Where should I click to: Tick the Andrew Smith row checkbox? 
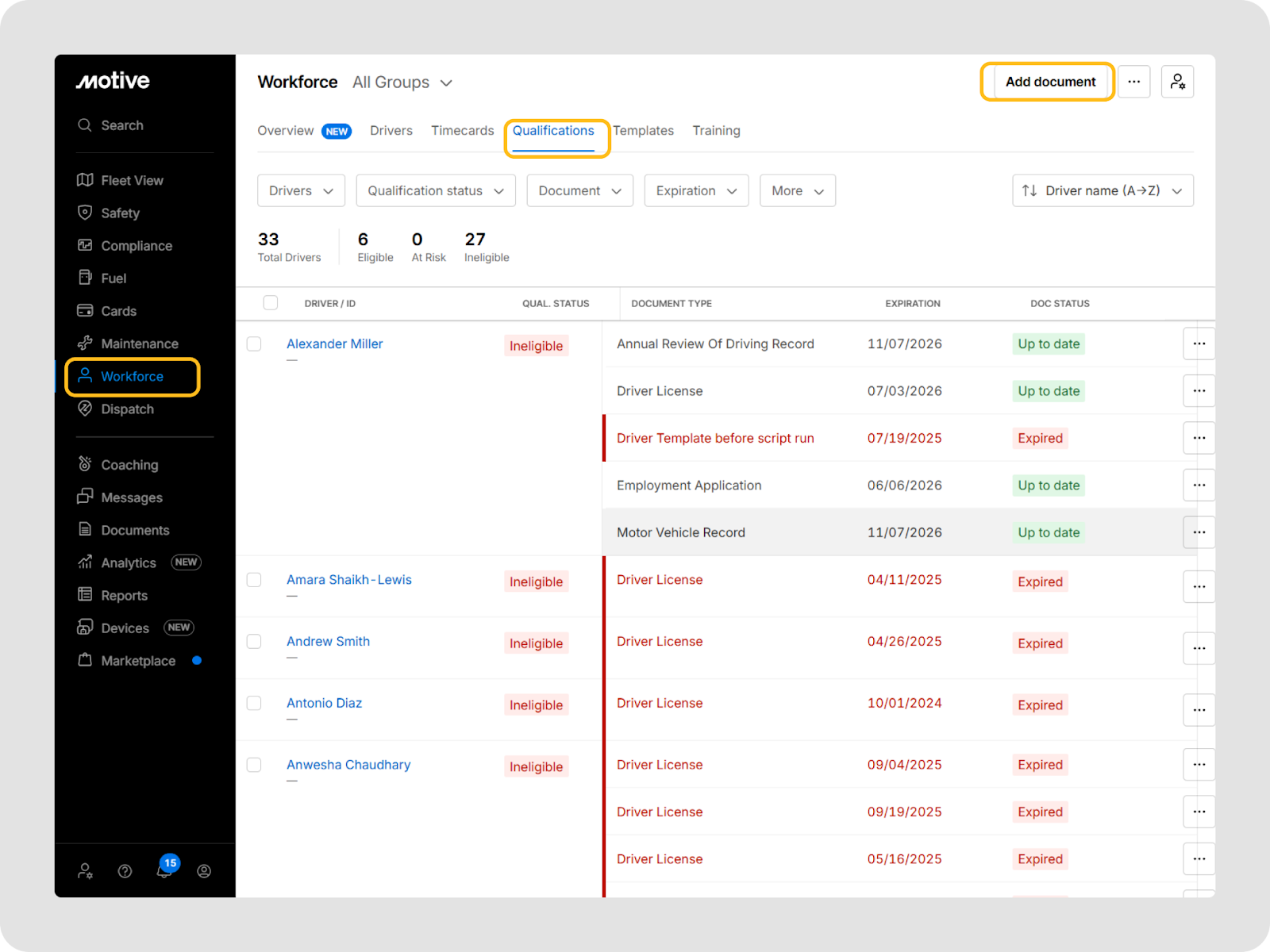click(254, 642)
